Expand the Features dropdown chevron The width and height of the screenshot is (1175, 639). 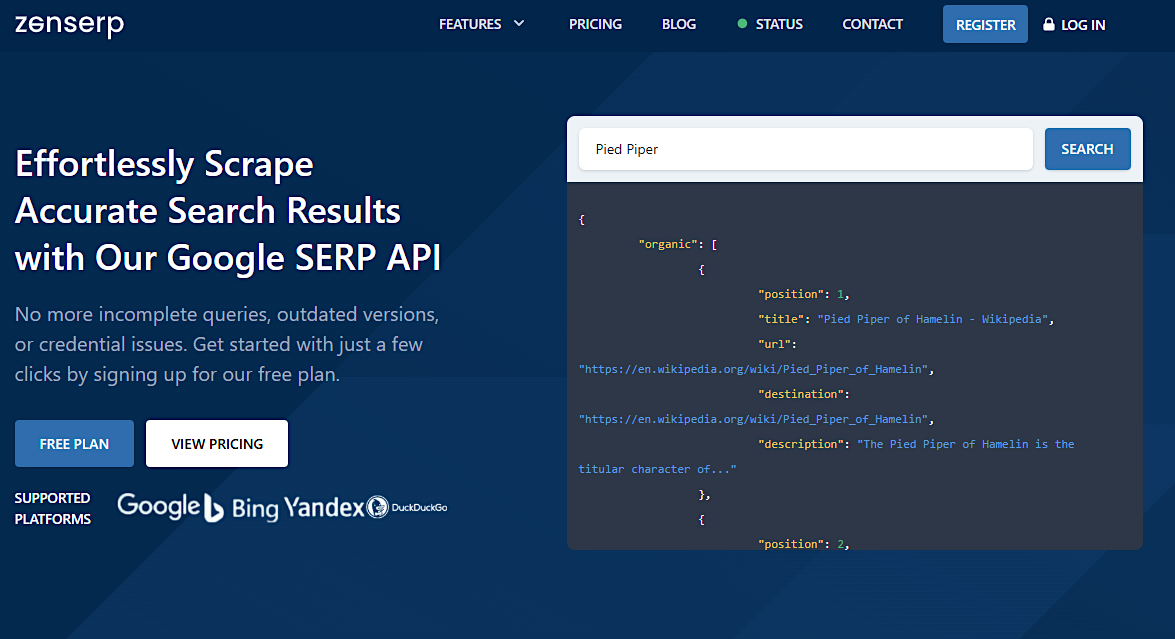click(519, 24)
